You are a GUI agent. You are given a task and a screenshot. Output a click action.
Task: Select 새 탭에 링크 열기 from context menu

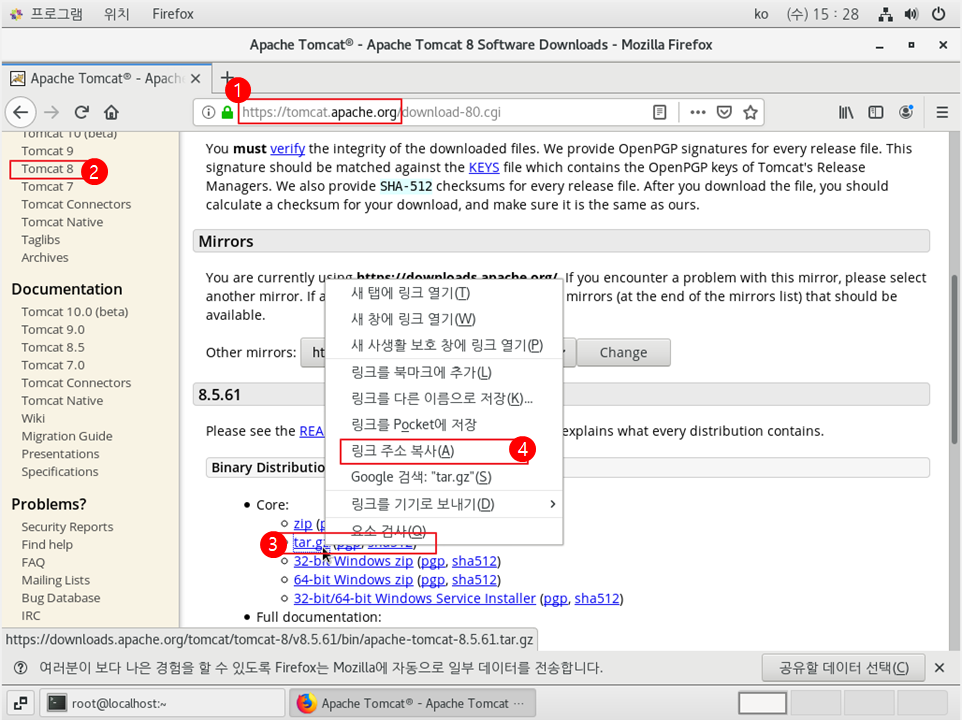[444, 293]
